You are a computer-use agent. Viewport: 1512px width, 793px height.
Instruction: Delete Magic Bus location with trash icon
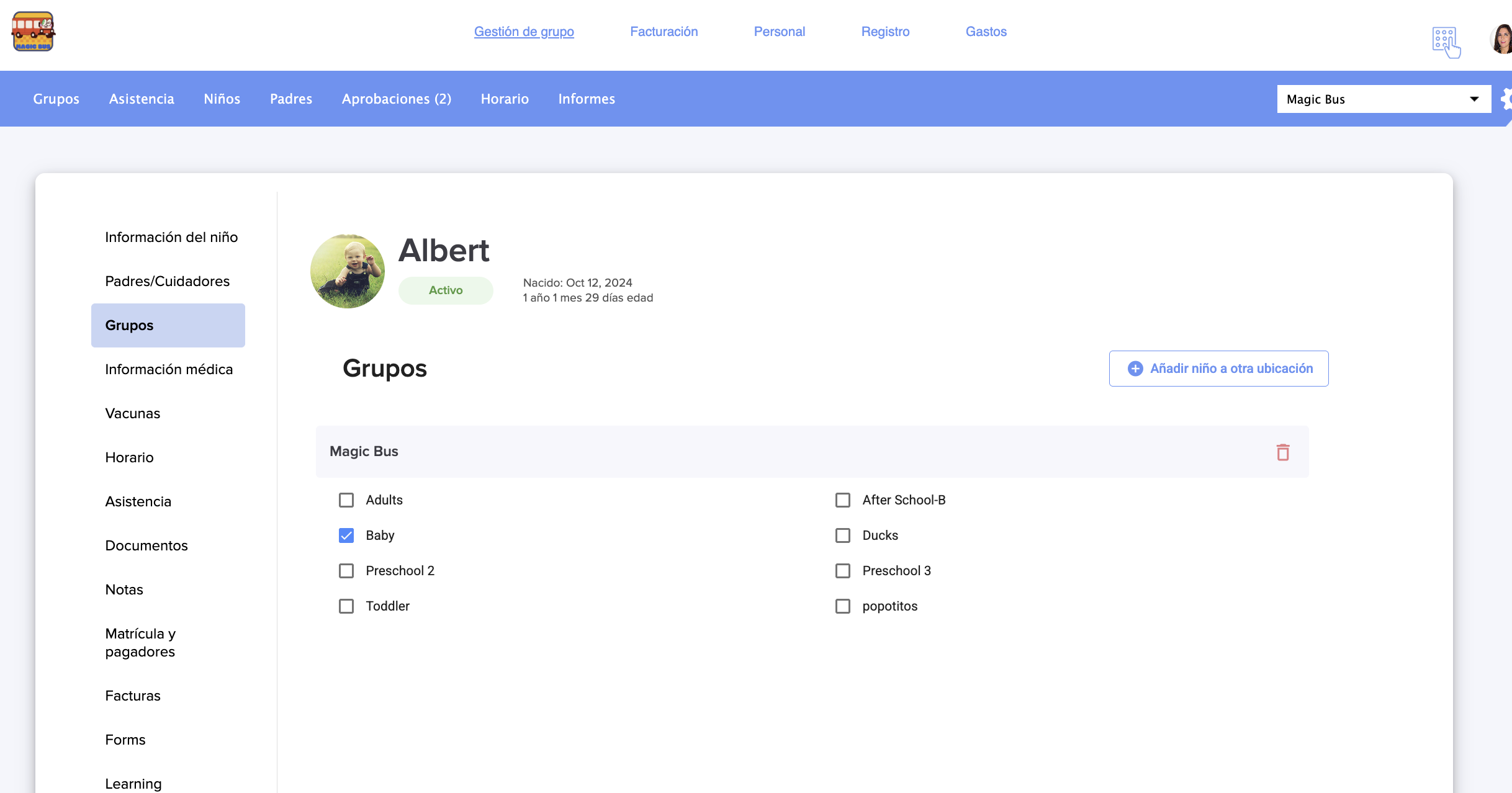coord(1282,452)
